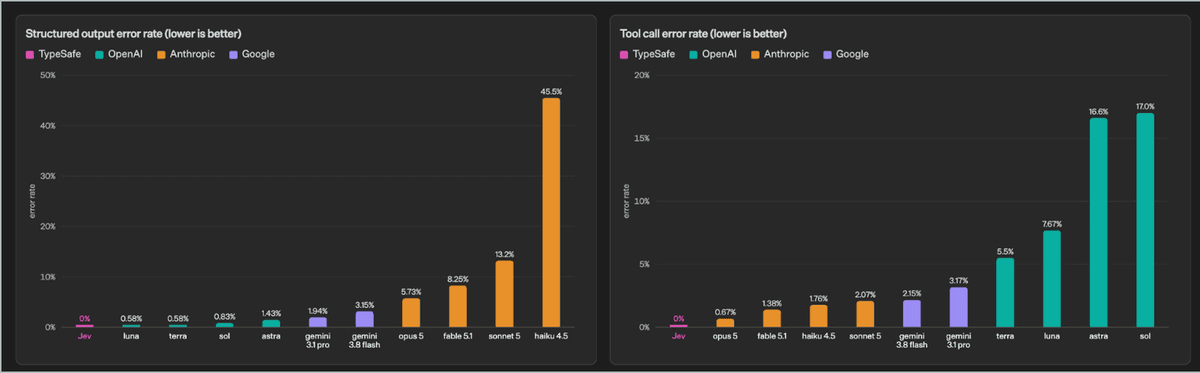Select the fable 5.1 bar in Tool call chart

pos(772,318)
